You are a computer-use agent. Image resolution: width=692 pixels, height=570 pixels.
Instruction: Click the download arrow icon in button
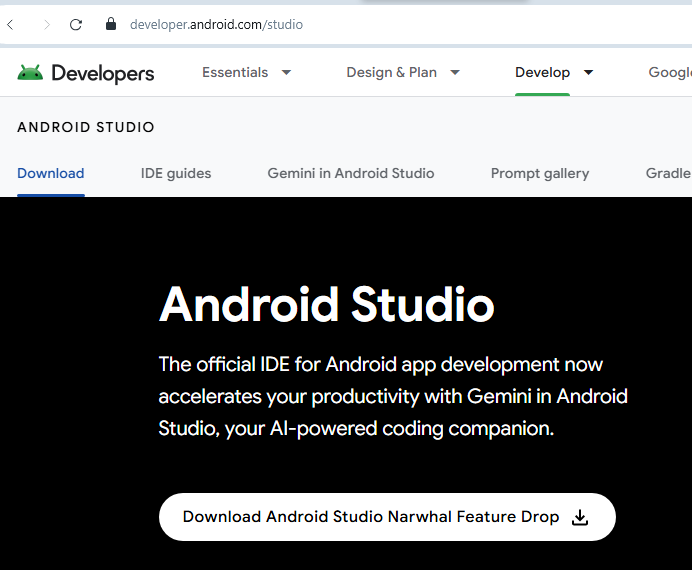[579, 517]
